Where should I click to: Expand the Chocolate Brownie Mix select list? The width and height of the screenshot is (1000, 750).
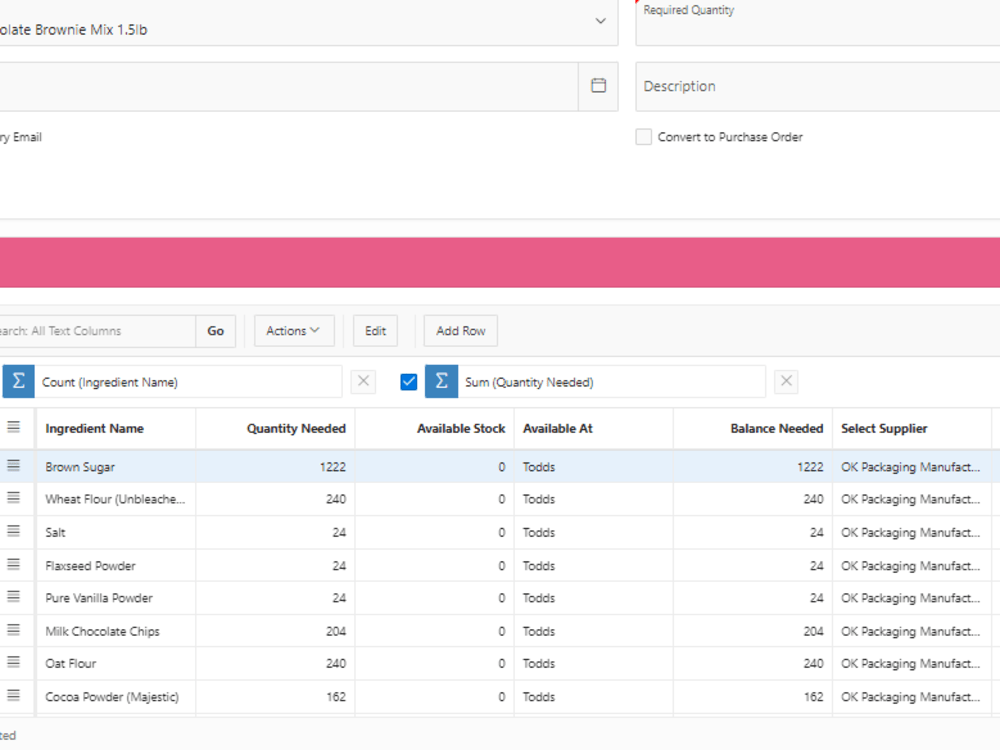[x=600, y=20]
